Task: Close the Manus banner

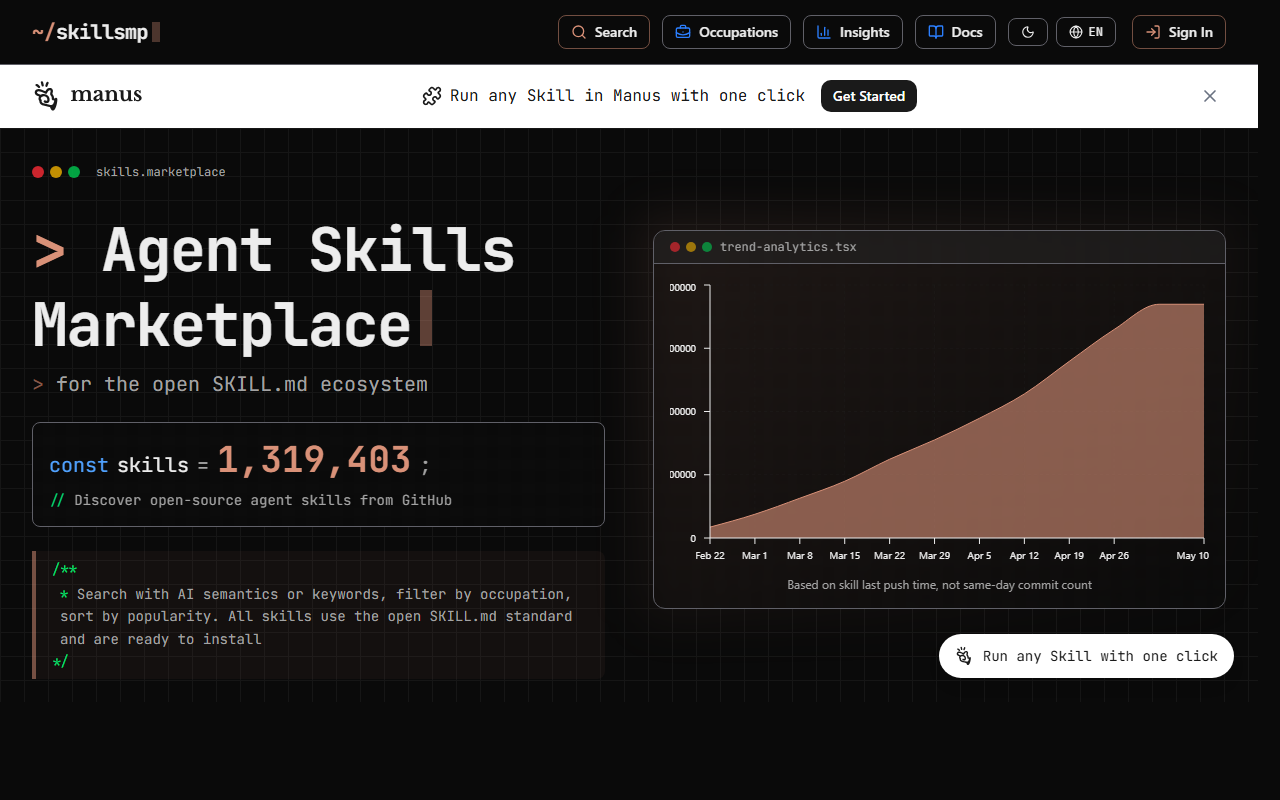Action: pyautogui.click(x=1210, y=96)
